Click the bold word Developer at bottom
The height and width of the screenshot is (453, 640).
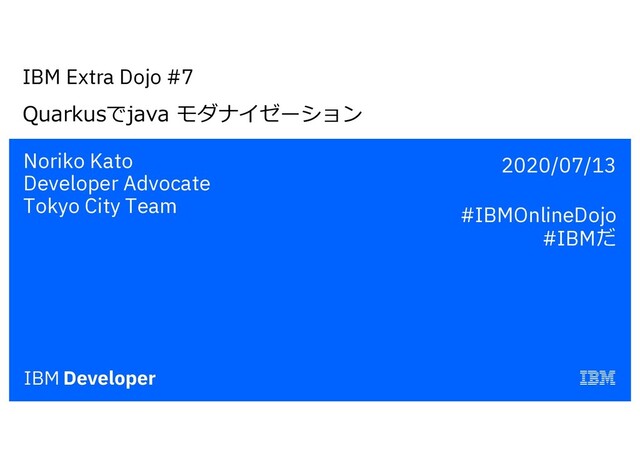[110, 379]
